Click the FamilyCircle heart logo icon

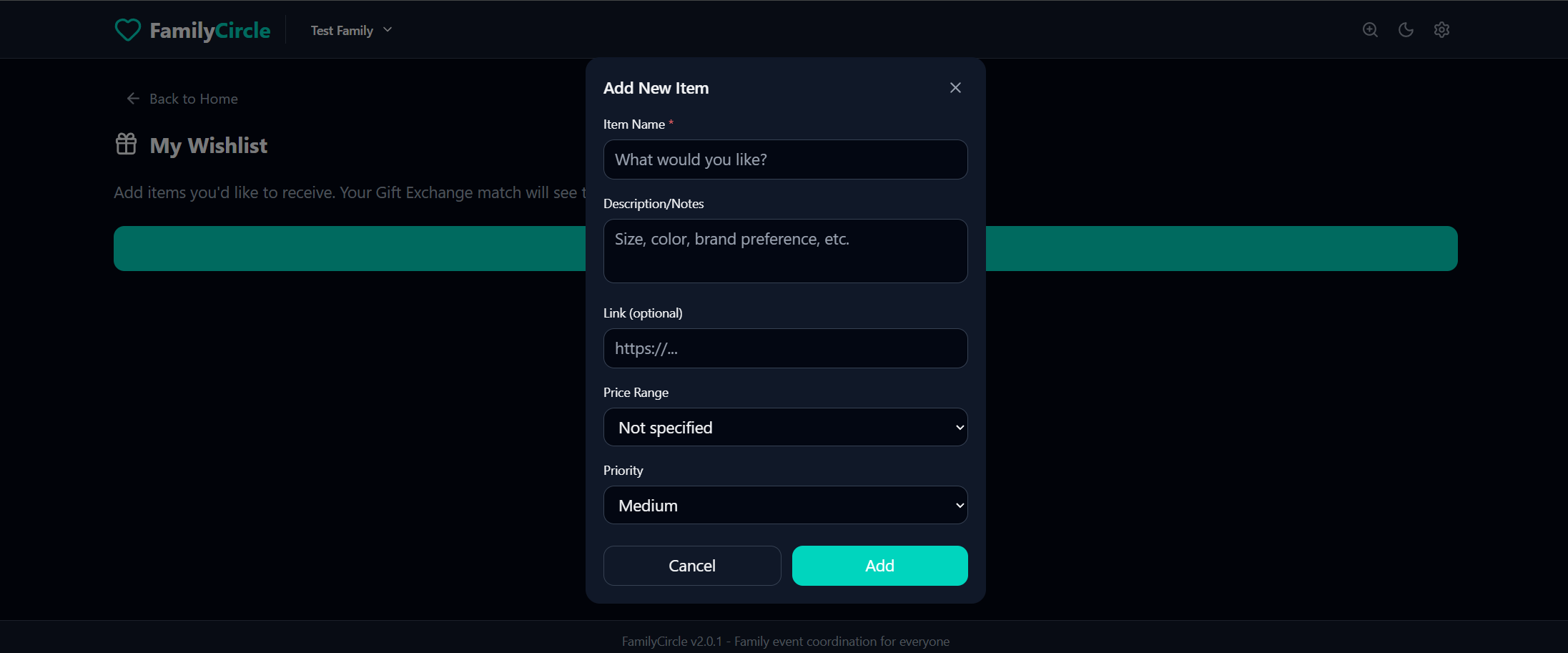tap(128, 30)
